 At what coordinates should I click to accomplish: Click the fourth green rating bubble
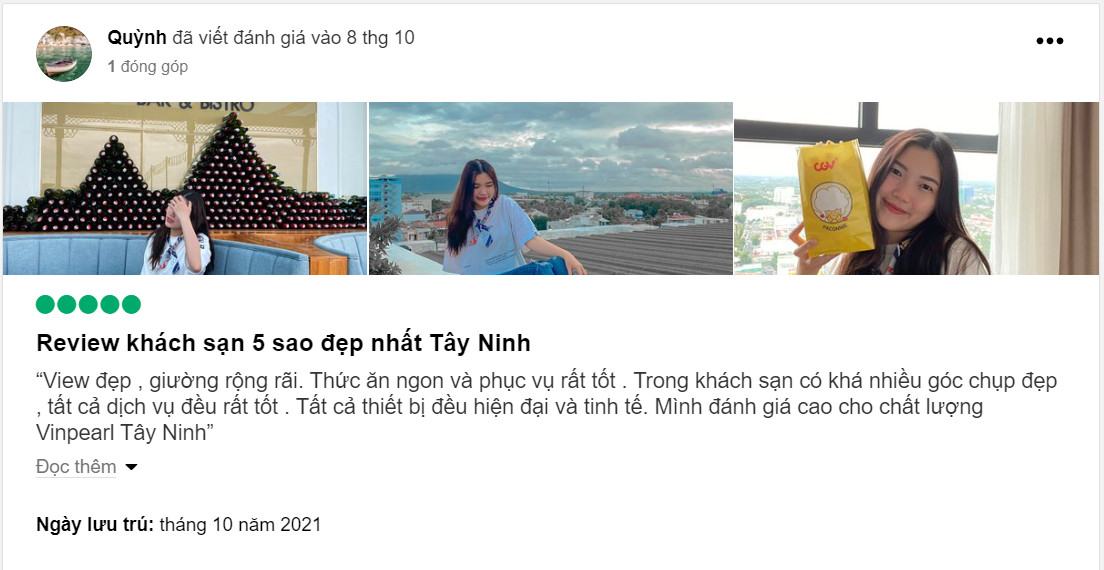(110, 305)
